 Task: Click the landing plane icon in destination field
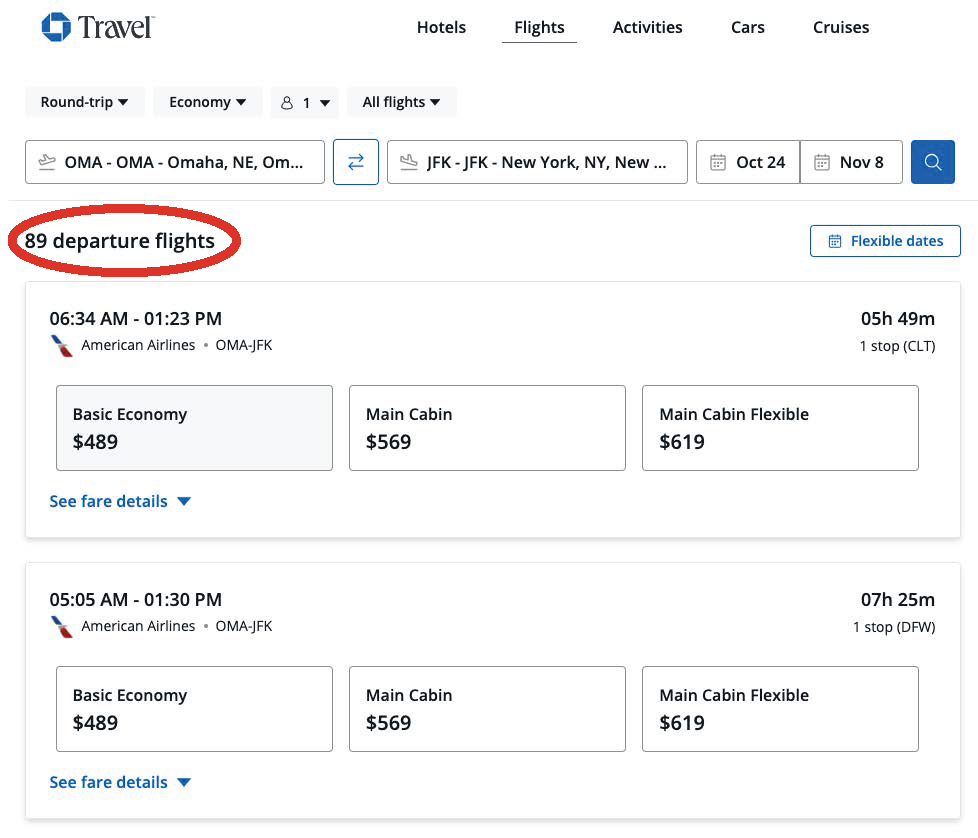point(409,162)
